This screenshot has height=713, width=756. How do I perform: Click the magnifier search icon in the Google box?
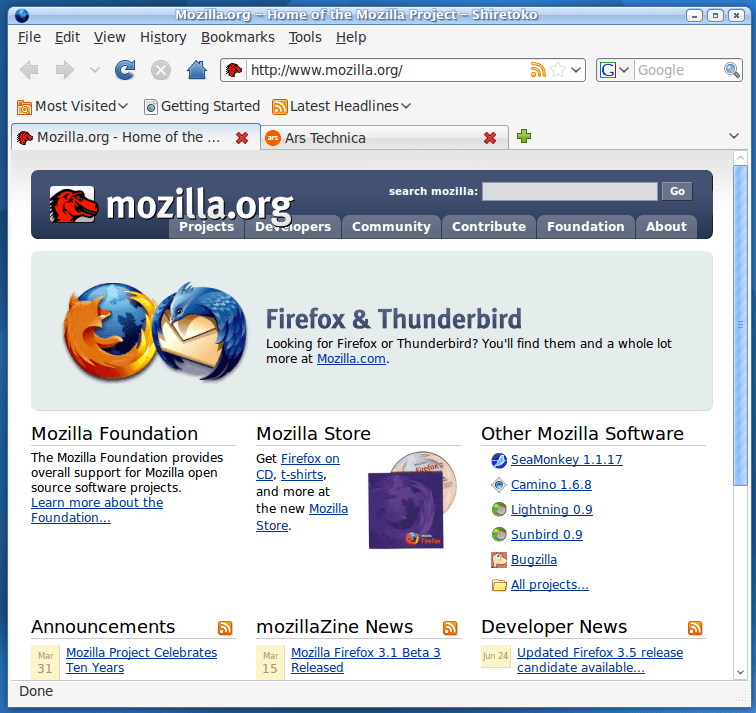(731, 70)
